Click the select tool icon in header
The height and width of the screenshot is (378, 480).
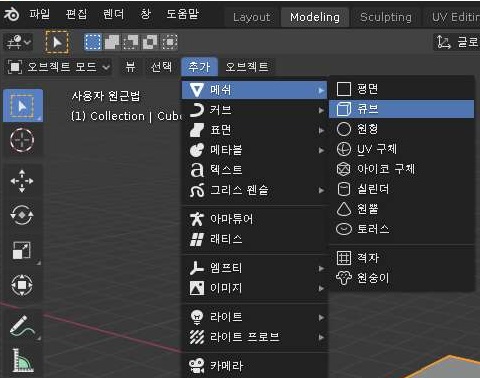point(57,42)
